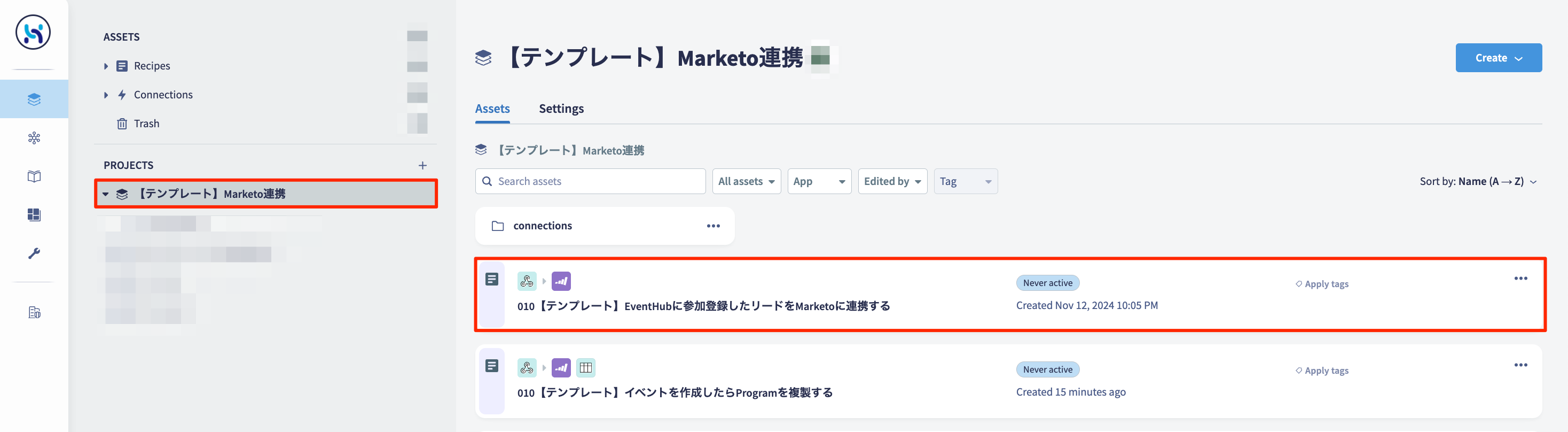Click the lookup table icon on Program recipe
The width and height of the screenshot is (1568, 432).
pyautogui.click(x=585, y=367)
